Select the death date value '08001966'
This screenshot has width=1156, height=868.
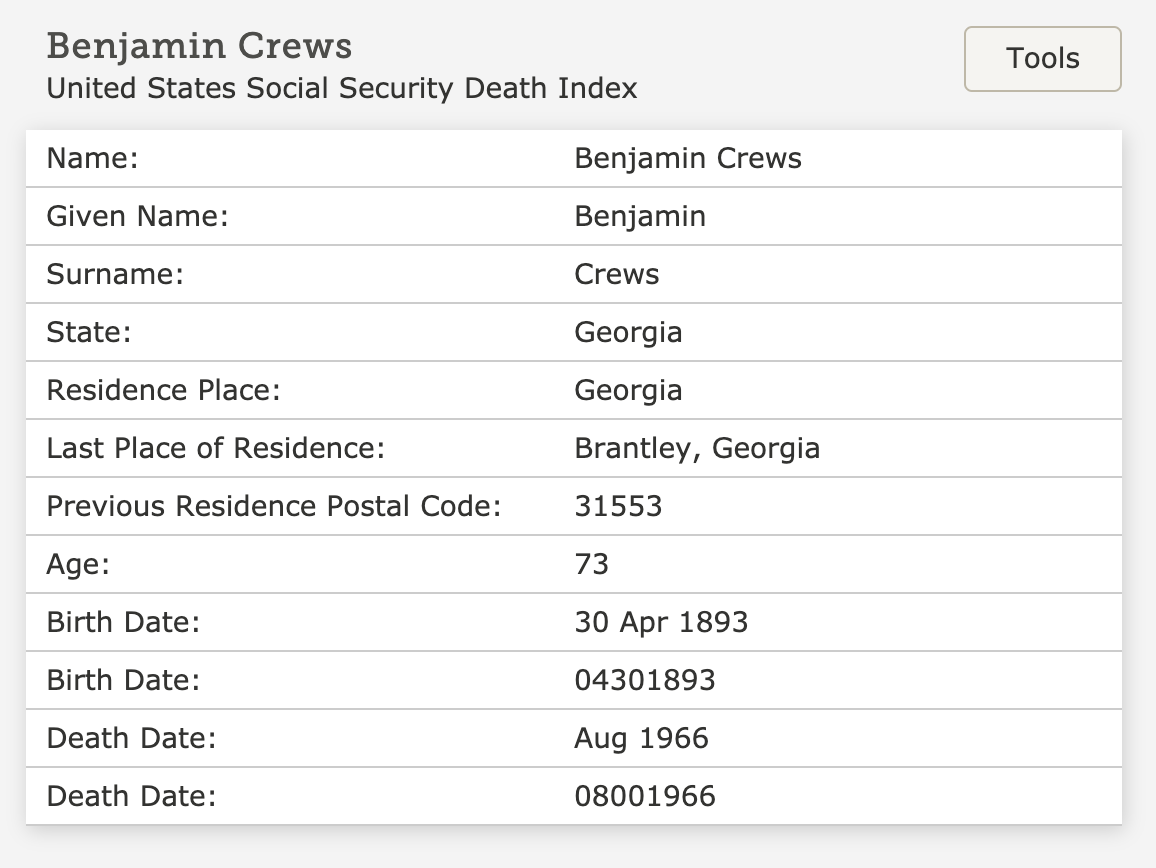point(645,796)
